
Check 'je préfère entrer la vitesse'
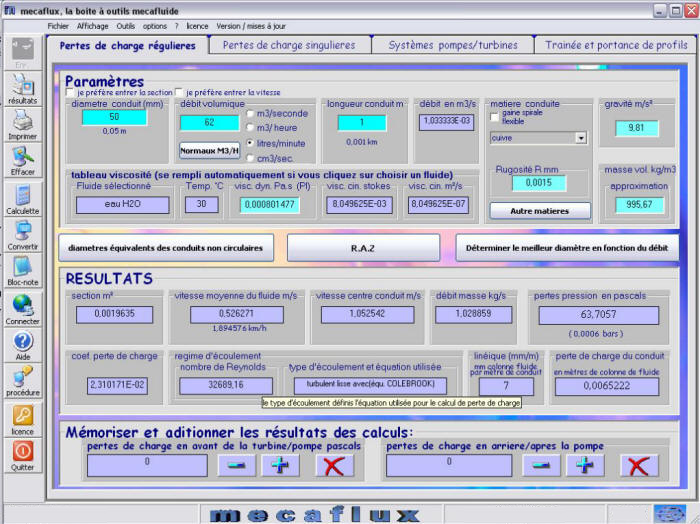coord(179,92)
